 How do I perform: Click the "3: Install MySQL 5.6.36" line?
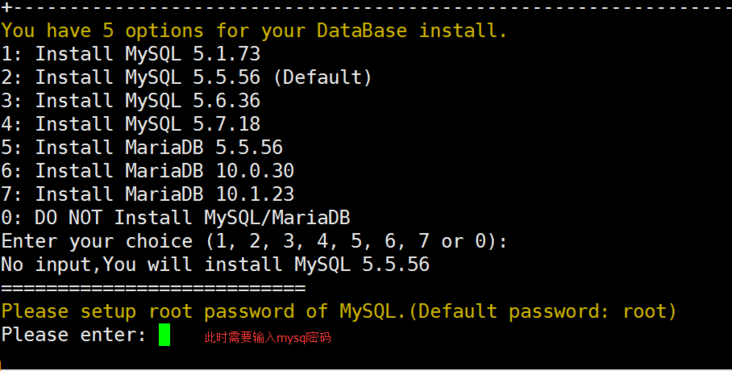click(131, 101)
